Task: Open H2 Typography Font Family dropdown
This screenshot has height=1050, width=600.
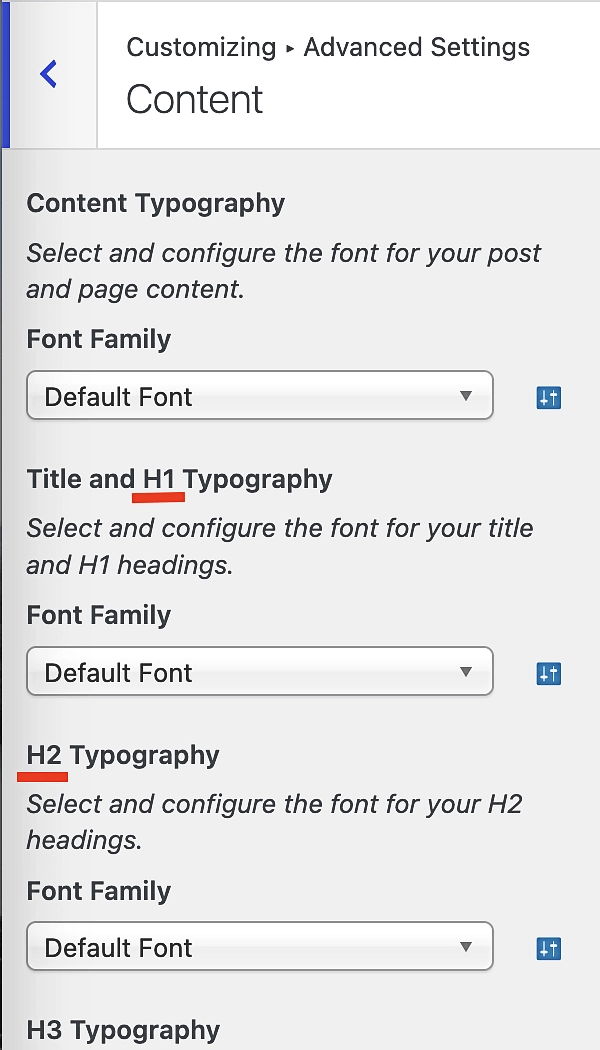Action: tap(260, 947)
